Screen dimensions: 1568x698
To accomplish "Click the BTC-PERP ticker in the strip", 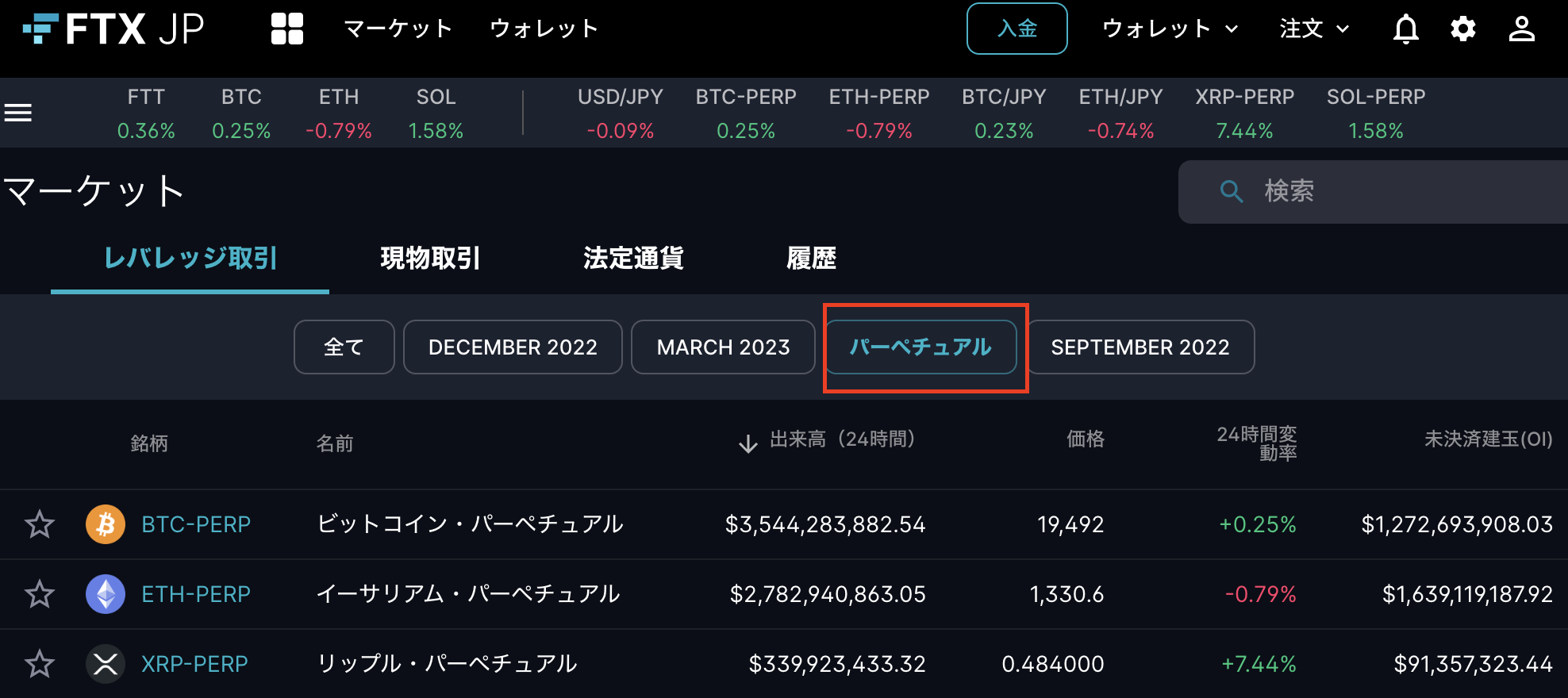I will [746, 113].
